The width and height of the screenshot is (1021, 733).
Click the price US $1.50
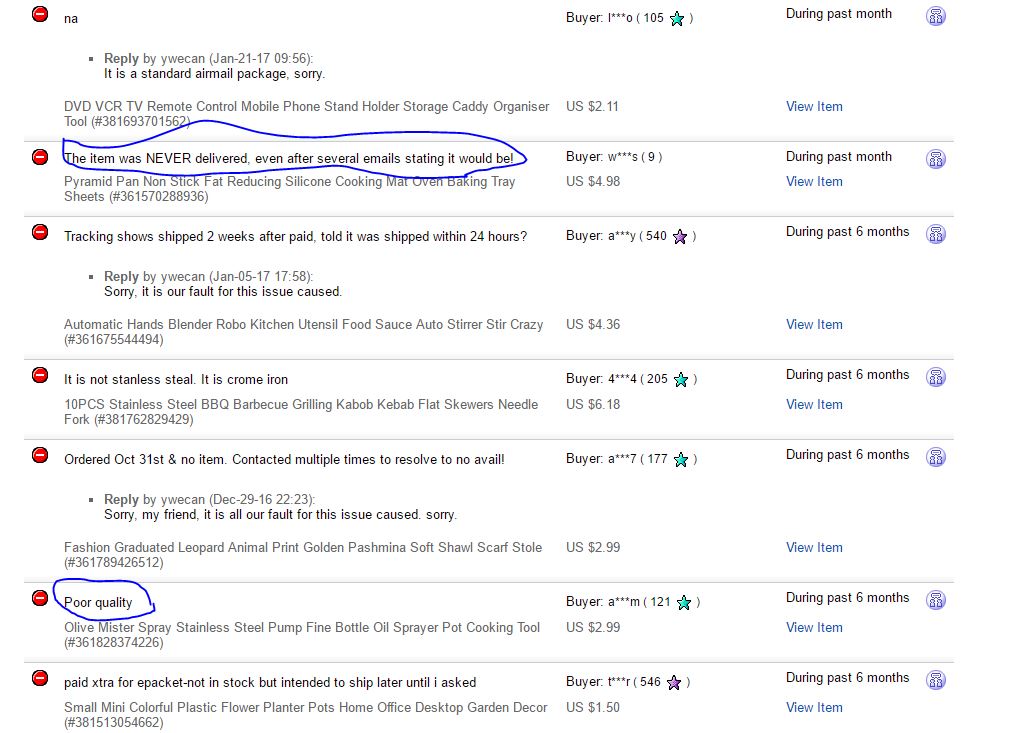(593, 708)
